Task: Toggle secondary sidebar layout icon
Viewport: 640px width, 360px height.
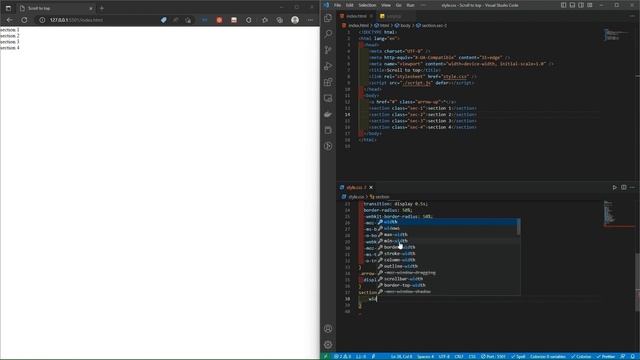Action: (581, 5)
